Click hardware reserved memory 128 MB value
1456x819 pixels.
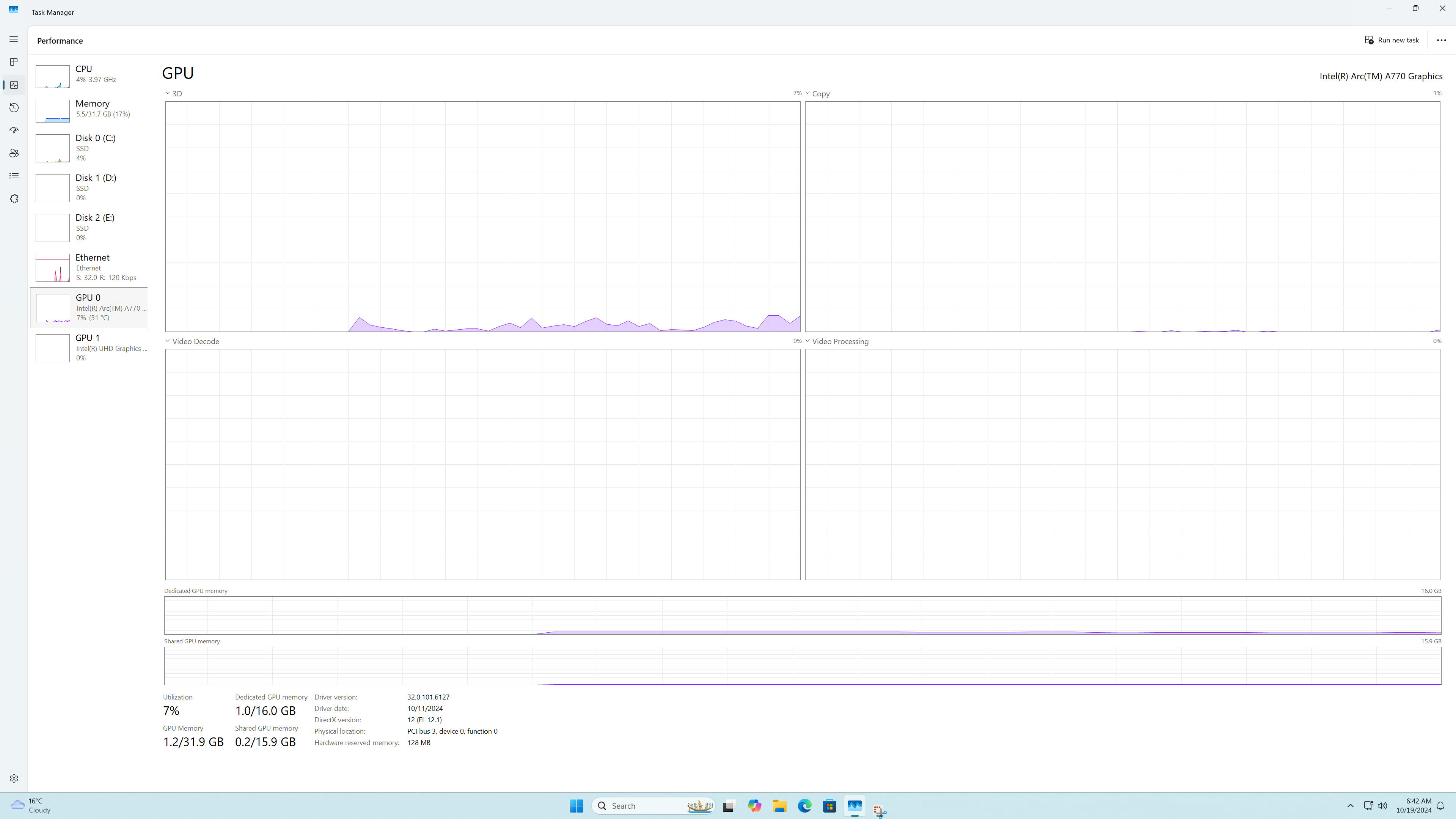[x=419, y=743]
